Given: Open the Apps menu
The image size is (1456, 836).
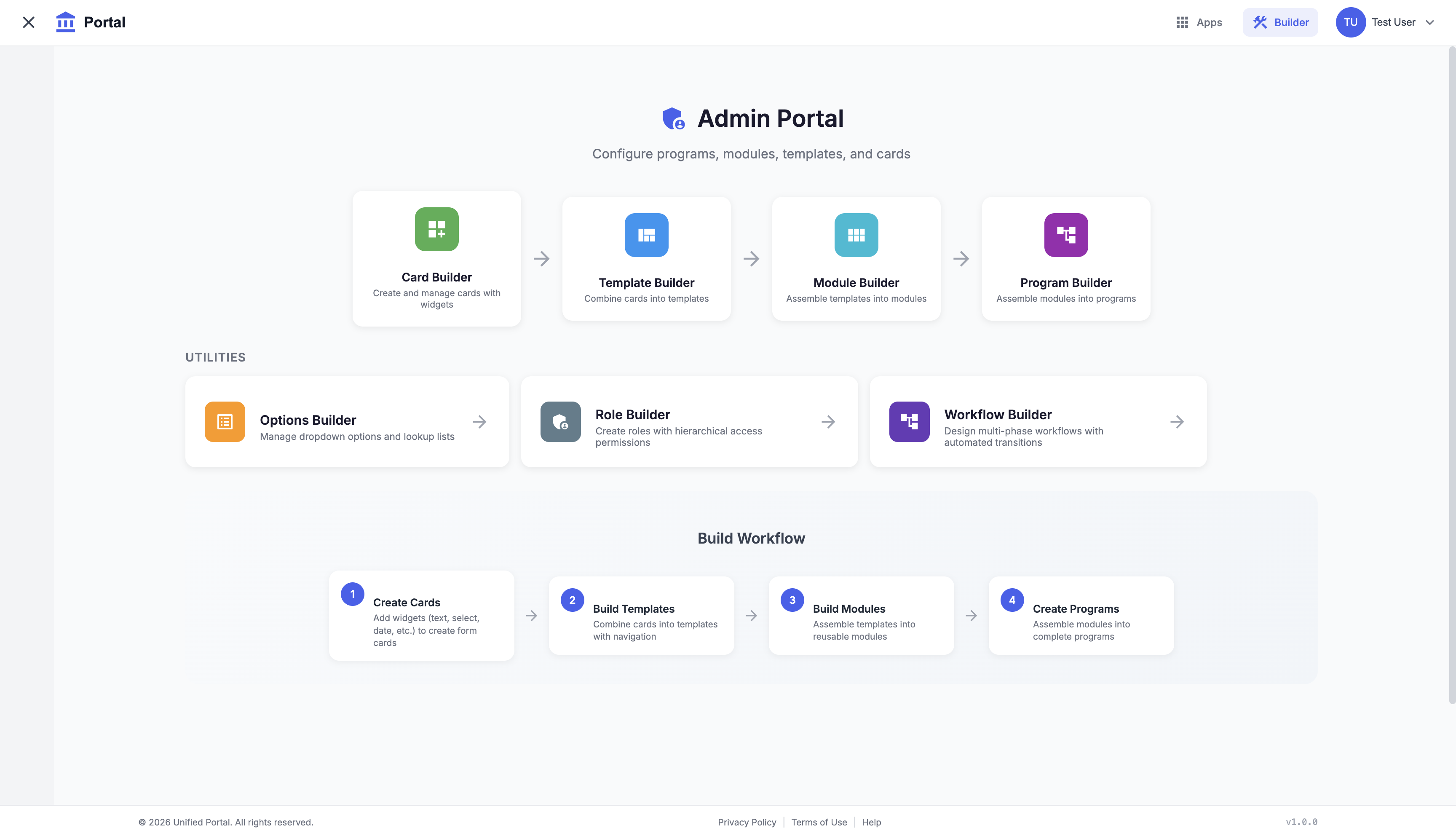Looking at the screenshot, I should click(1199, 22).
